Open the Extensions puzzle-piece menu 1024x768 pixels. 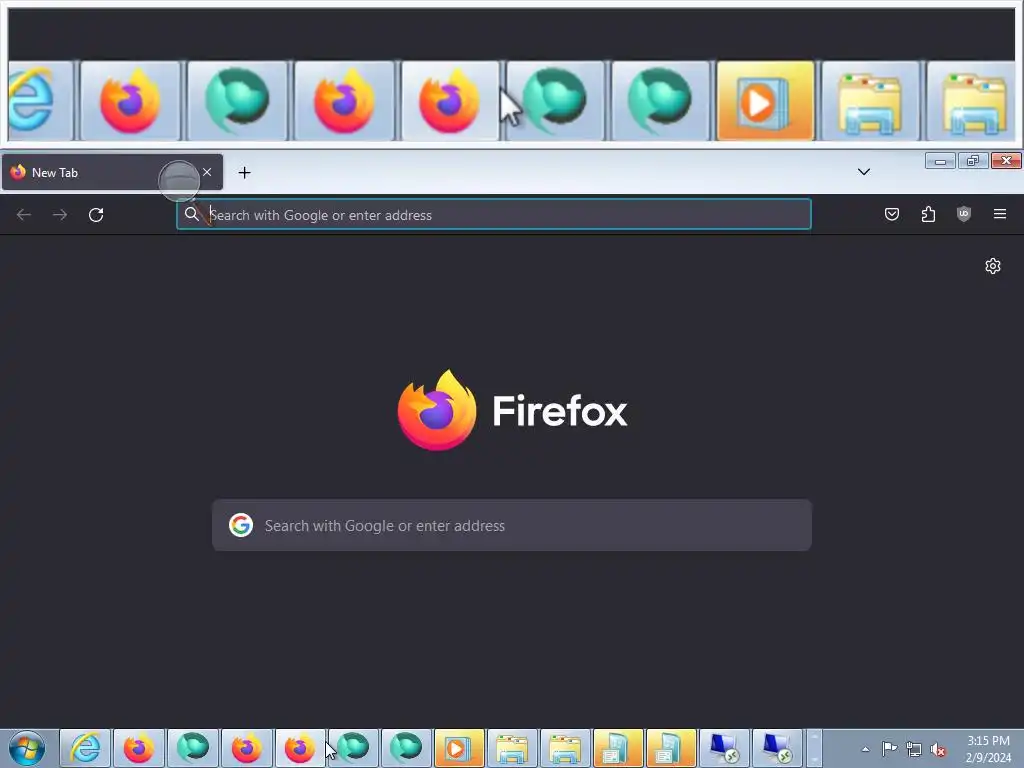pos(928,214)
